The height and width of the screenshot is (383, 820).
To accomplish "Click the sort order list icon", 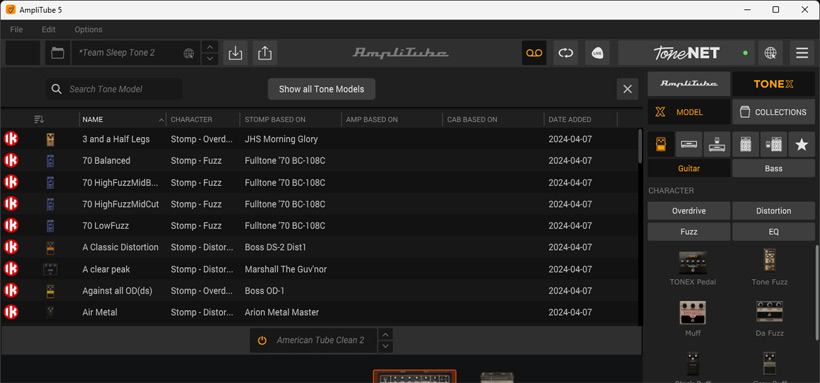I will tap(39, 119).
